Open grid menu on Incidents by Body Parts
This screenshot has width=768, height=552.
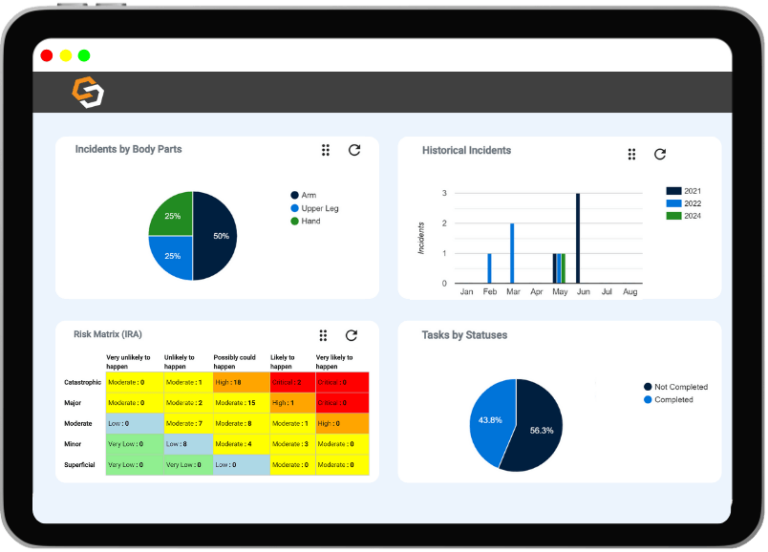click(325, 150)
